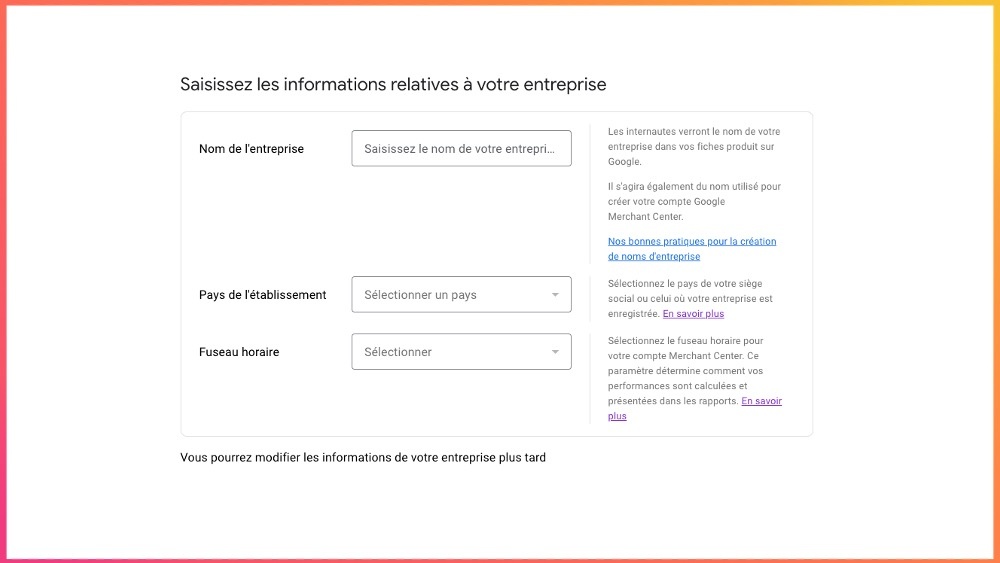Click the text Sélectionnez le fuseau horaire pour

(x=694, y=378)
